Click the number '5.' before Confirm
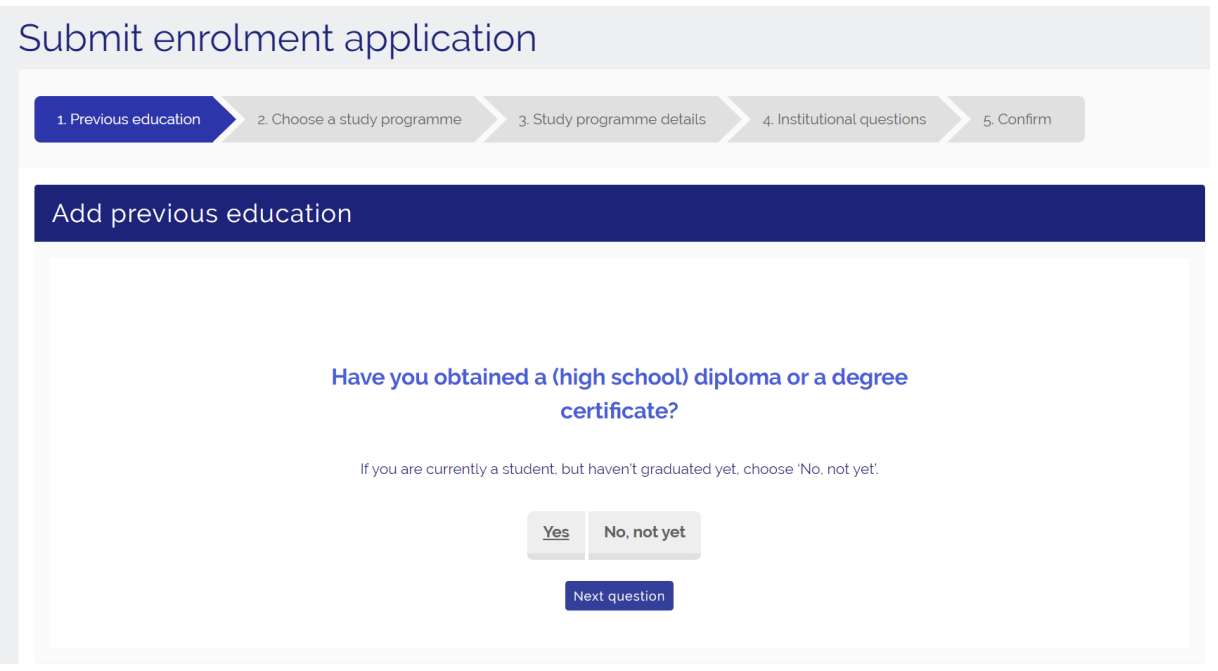 click(988, 120)
